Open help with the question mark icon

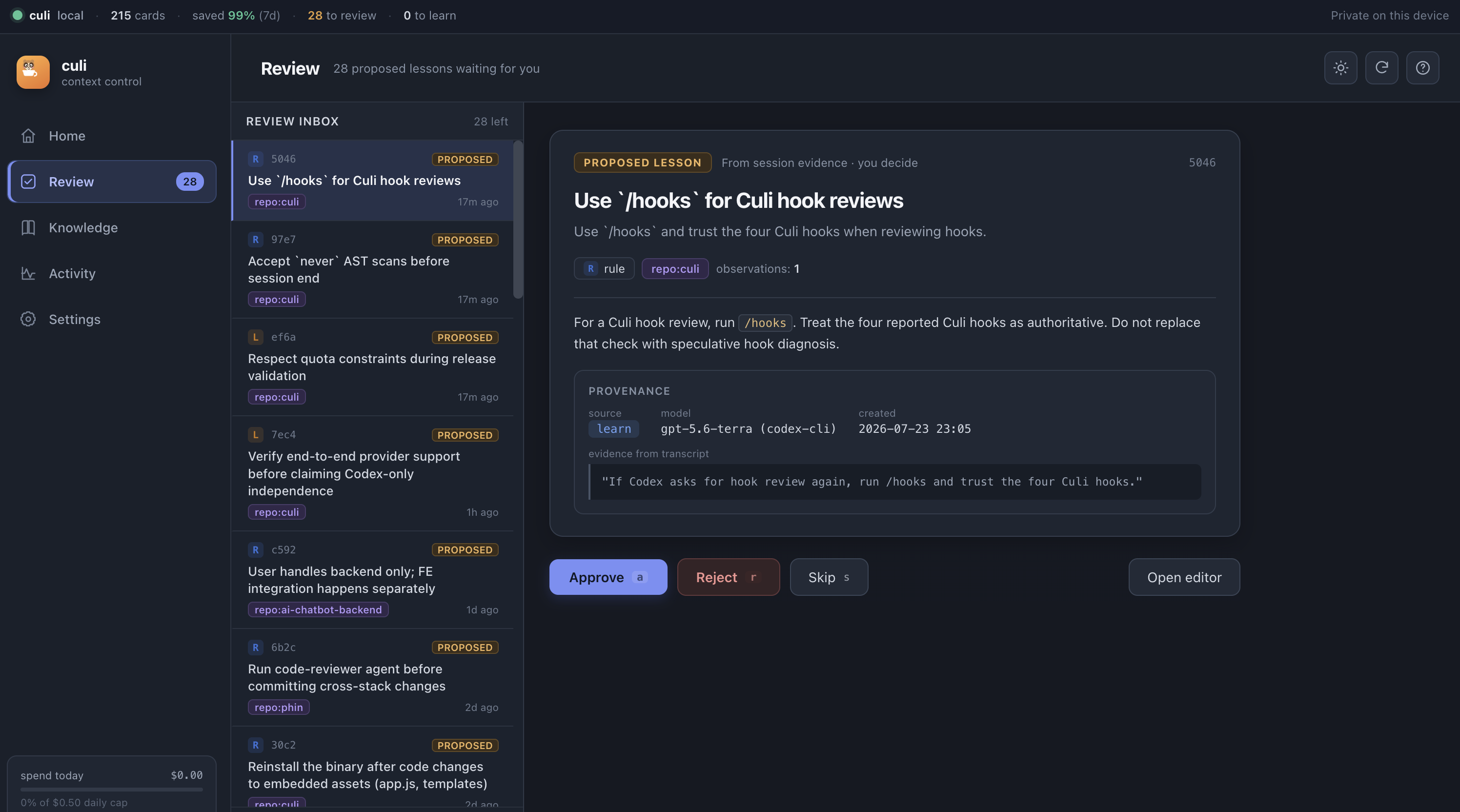tap(1422, 68)
